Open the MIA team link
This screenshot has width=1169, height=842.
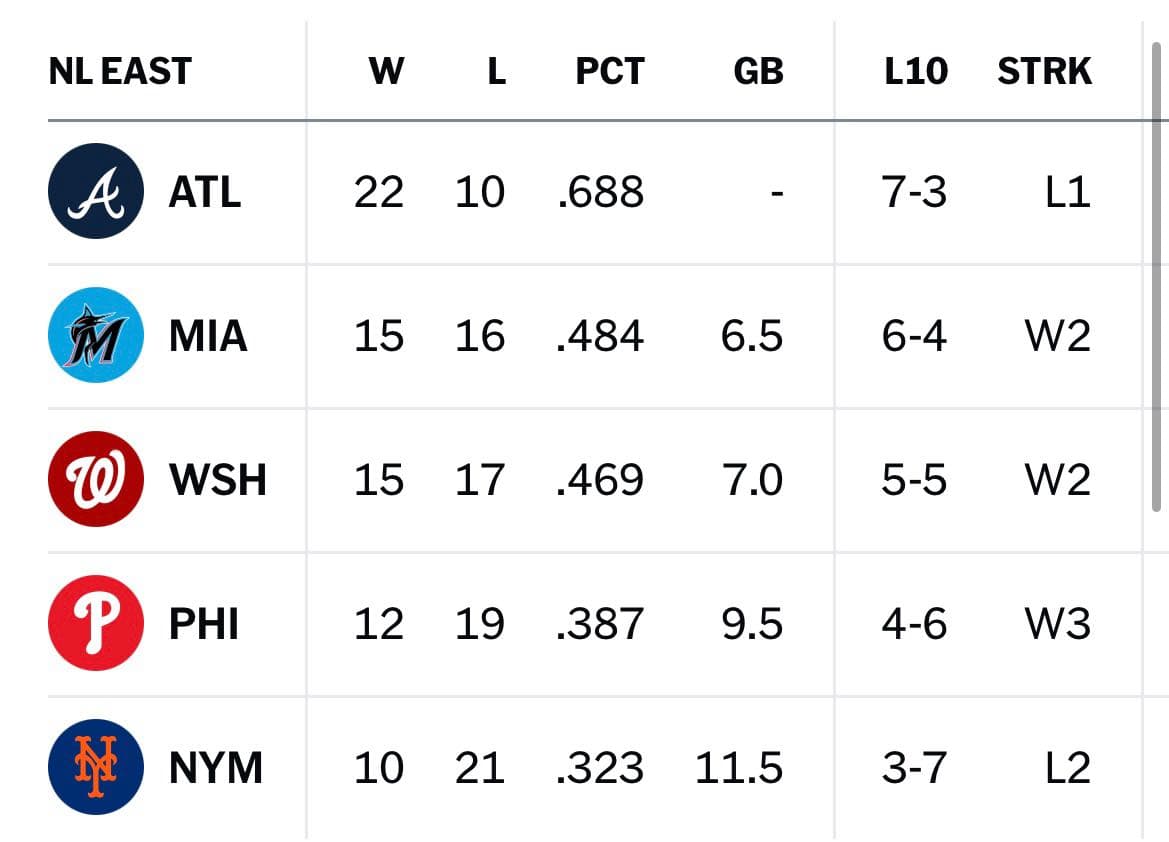[x=208, y=336]
